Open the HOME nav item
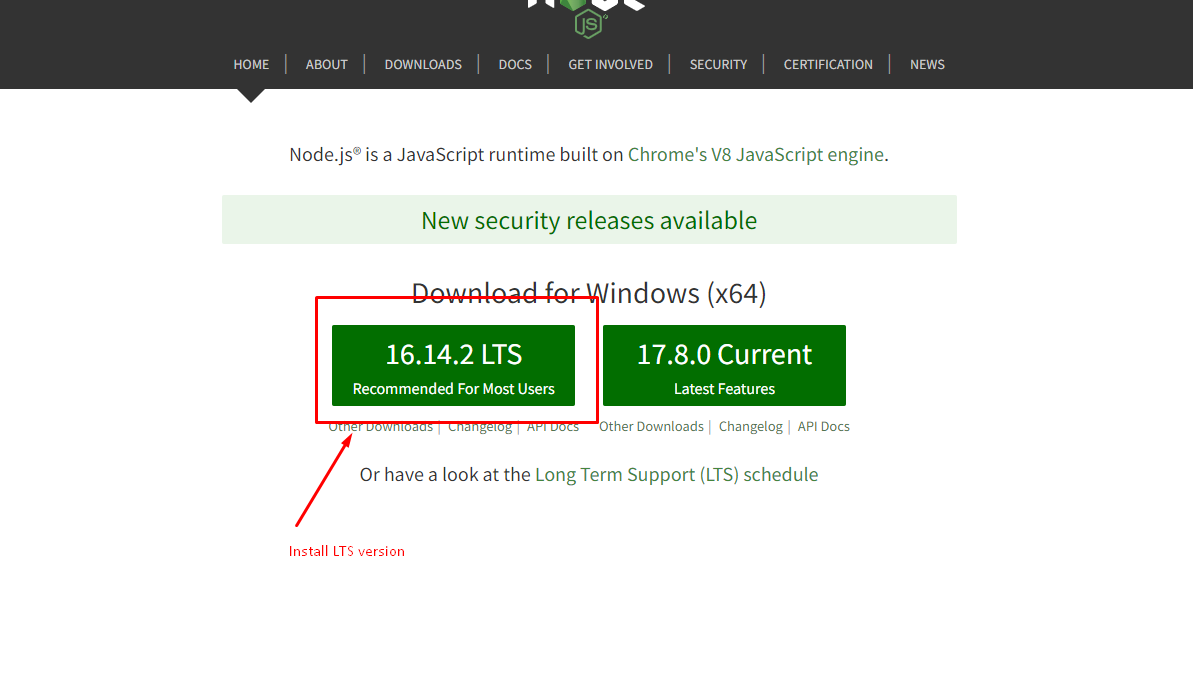This screenshot has width=1193, height=699. 251,65
